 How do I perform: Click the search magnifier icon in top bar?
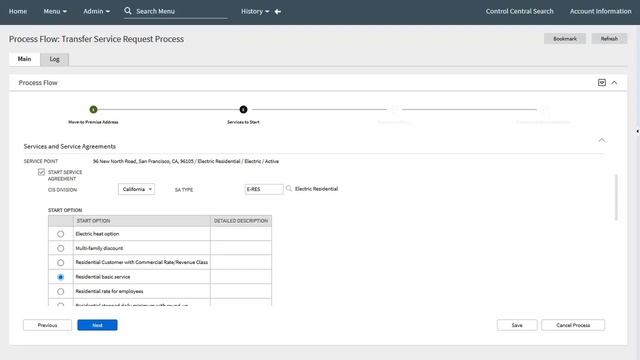128,11
